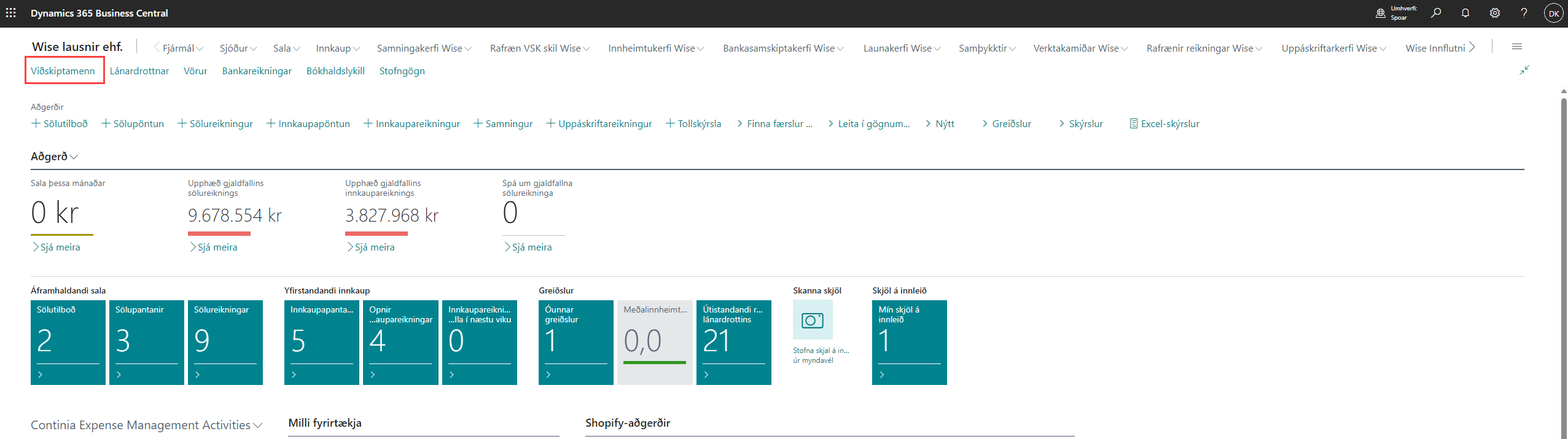
Task: Open the settings gear
Action: tap(1495, 13)
